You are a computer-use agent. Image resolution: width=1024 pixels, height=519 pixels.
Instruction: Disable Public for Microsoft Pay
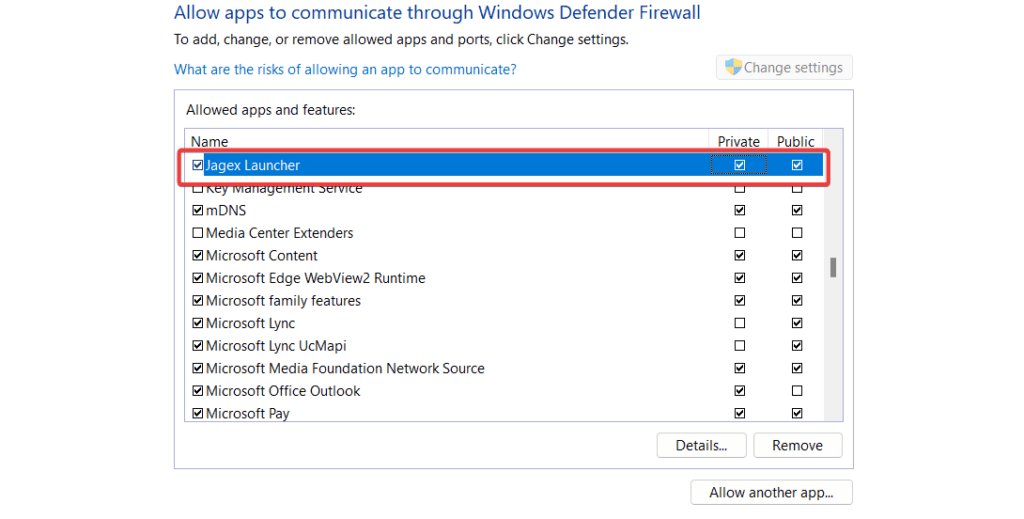pyautogui.click(x=797, y=413)
